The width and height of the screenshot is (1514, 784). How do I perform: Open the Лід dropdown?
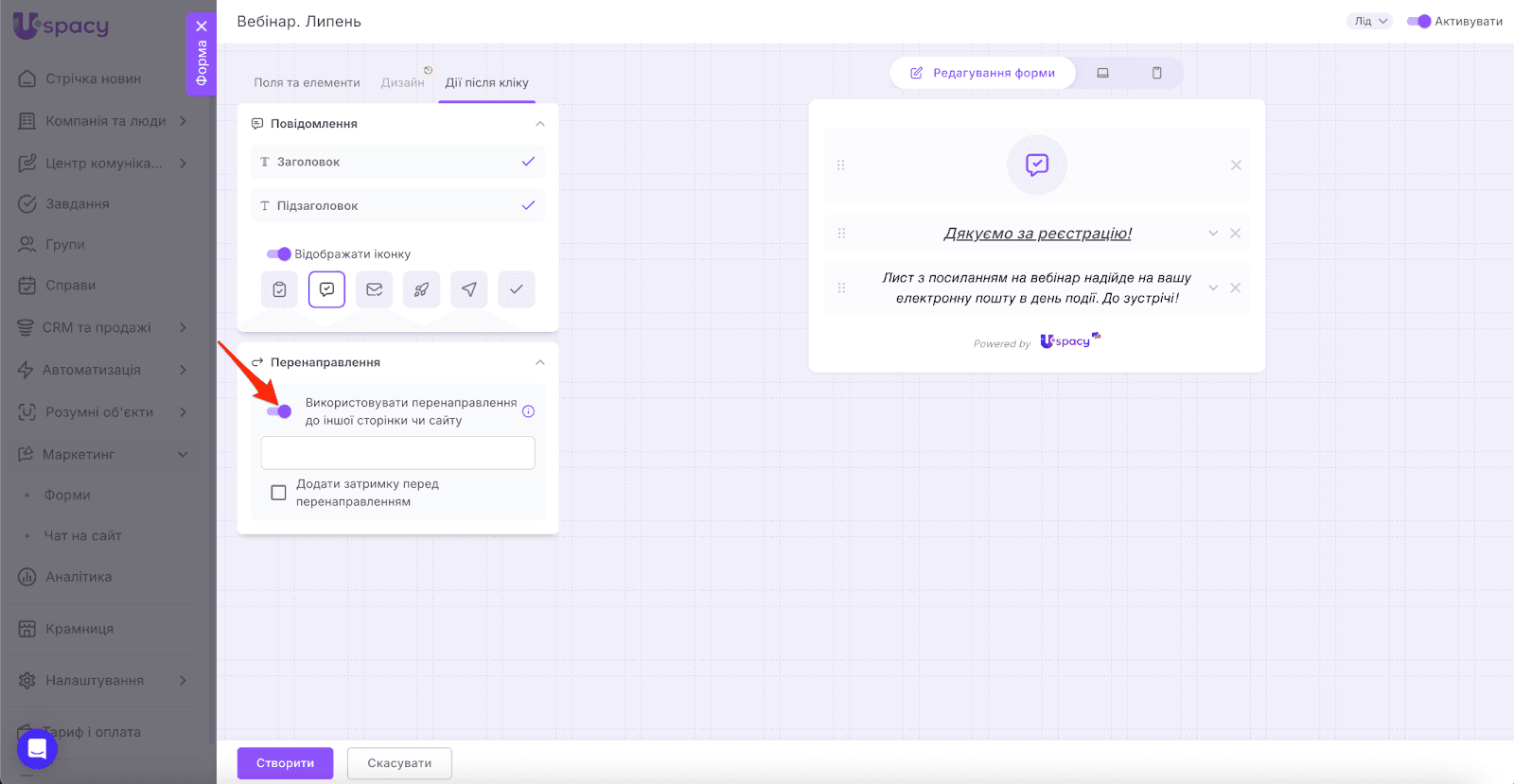[1370, 21]
